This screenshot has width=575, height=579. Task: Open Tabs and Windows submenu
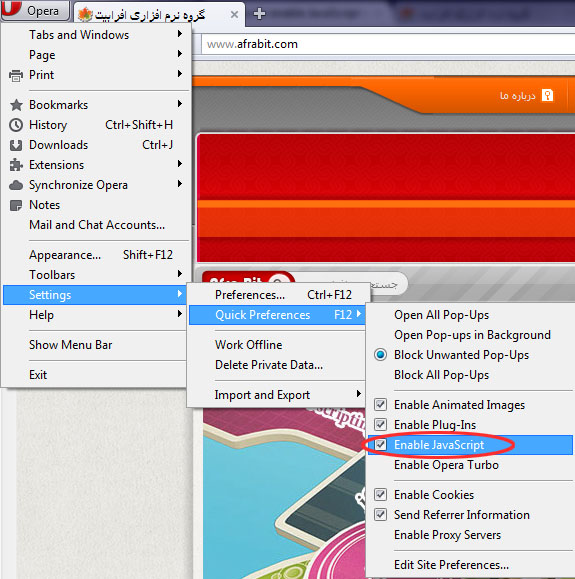96,35
